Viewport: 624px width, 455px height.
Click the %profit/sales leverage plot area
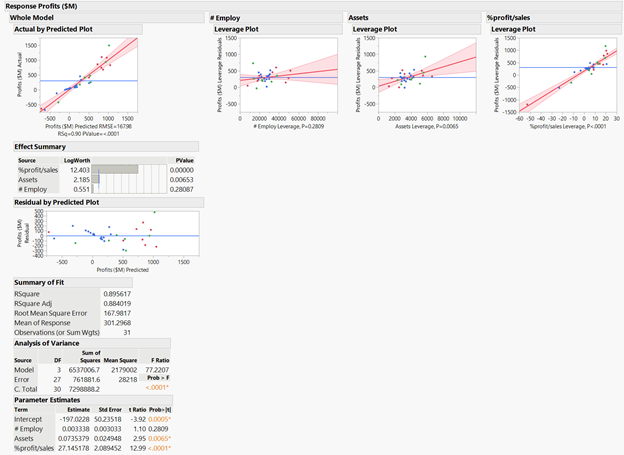[x=568, y=75]
